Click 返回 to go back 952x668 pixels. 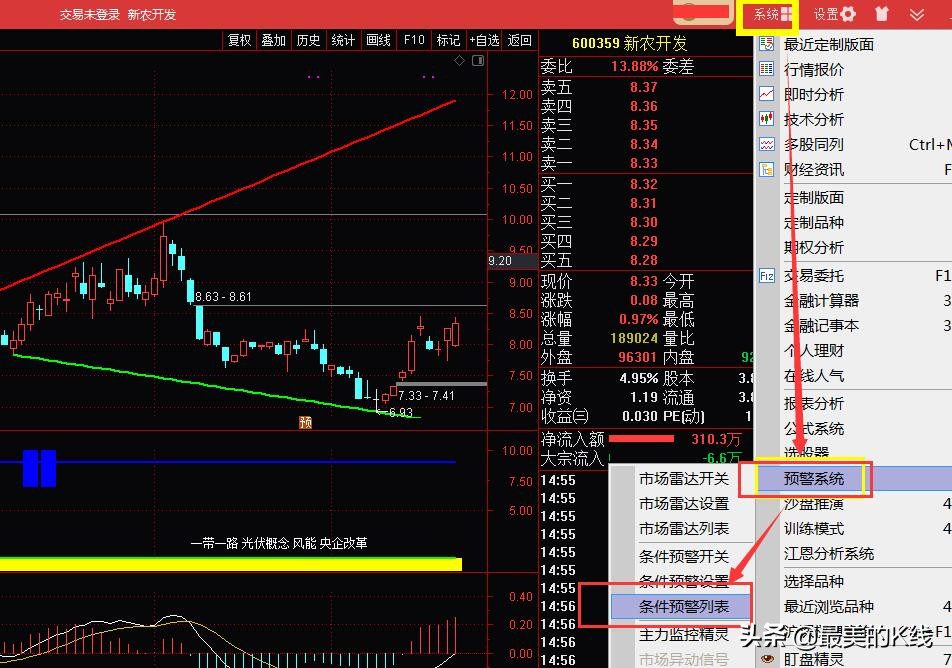(x=518, y=41)
